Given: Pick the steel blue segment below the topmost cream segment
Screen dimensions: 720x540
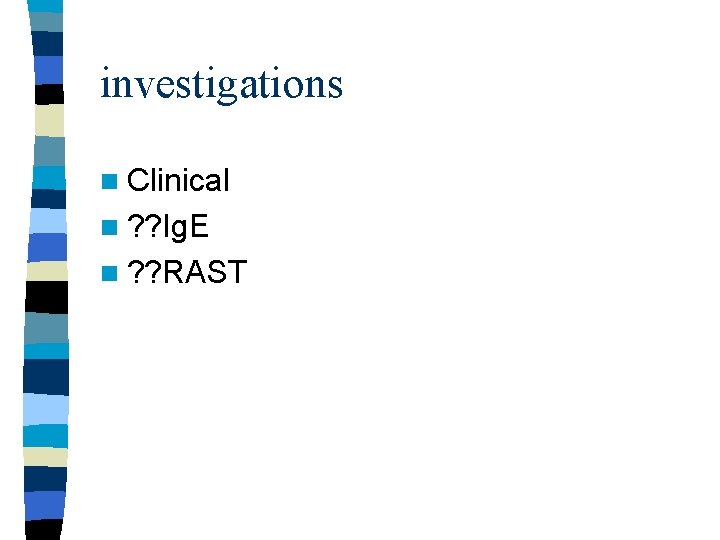Looking at the screenshot, I should (x=49, y=152).
